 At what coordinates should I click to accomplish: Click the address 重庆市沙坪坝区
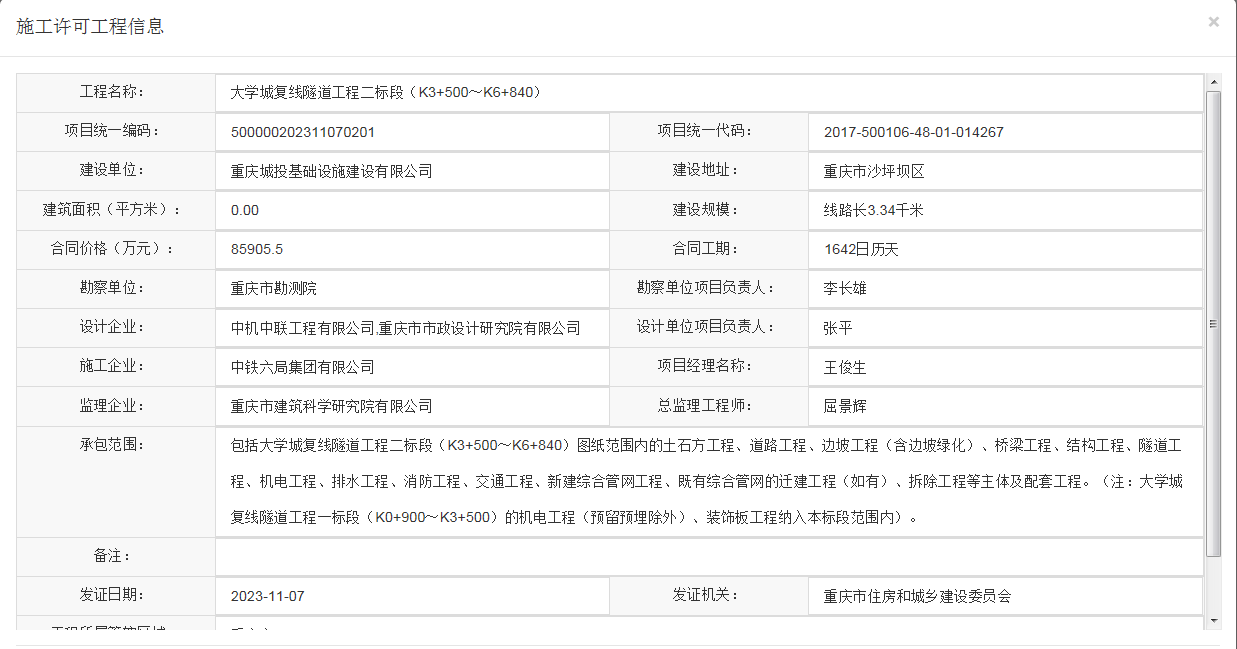(874, 171)
